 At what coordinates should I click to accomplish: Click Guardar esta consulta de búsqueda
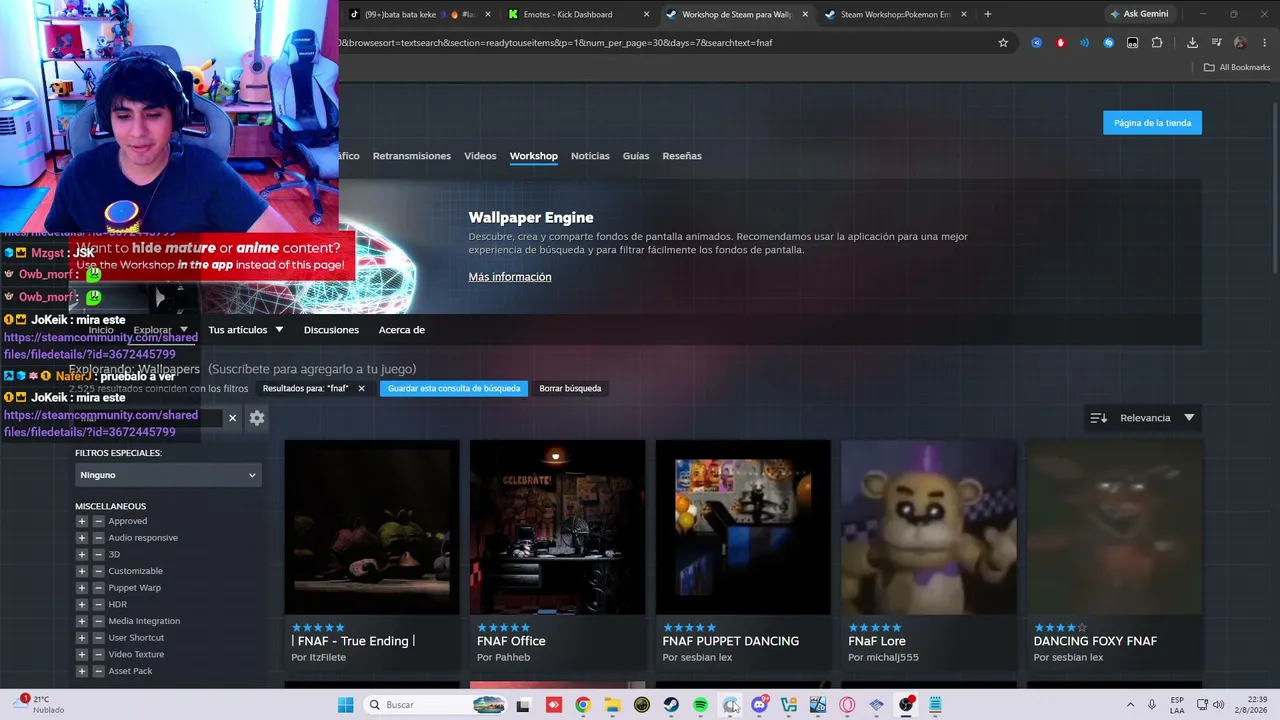(454, 388)
